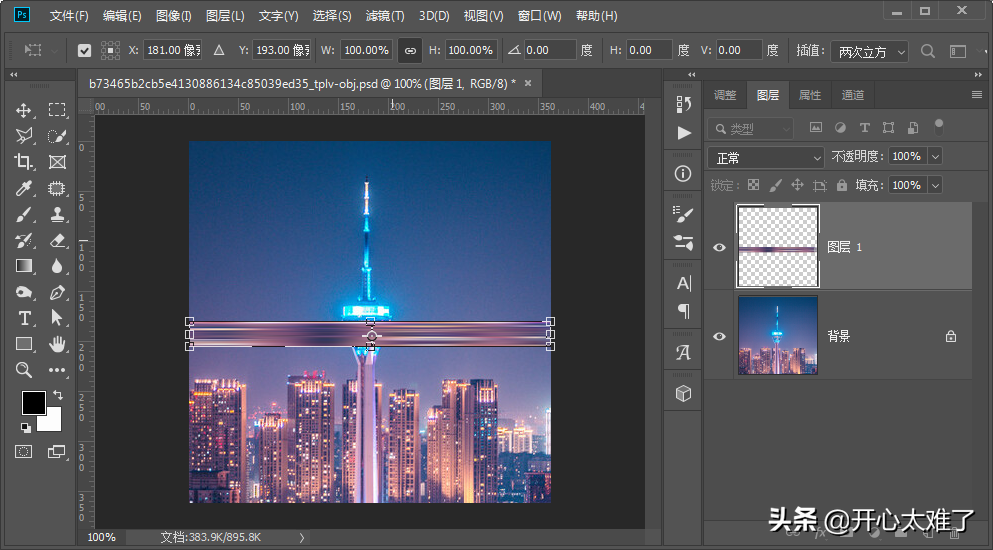This screenshot has width=993, height=550.
Task: Select the 图层 1 layer thumbnail
Action: pos(778,246)
